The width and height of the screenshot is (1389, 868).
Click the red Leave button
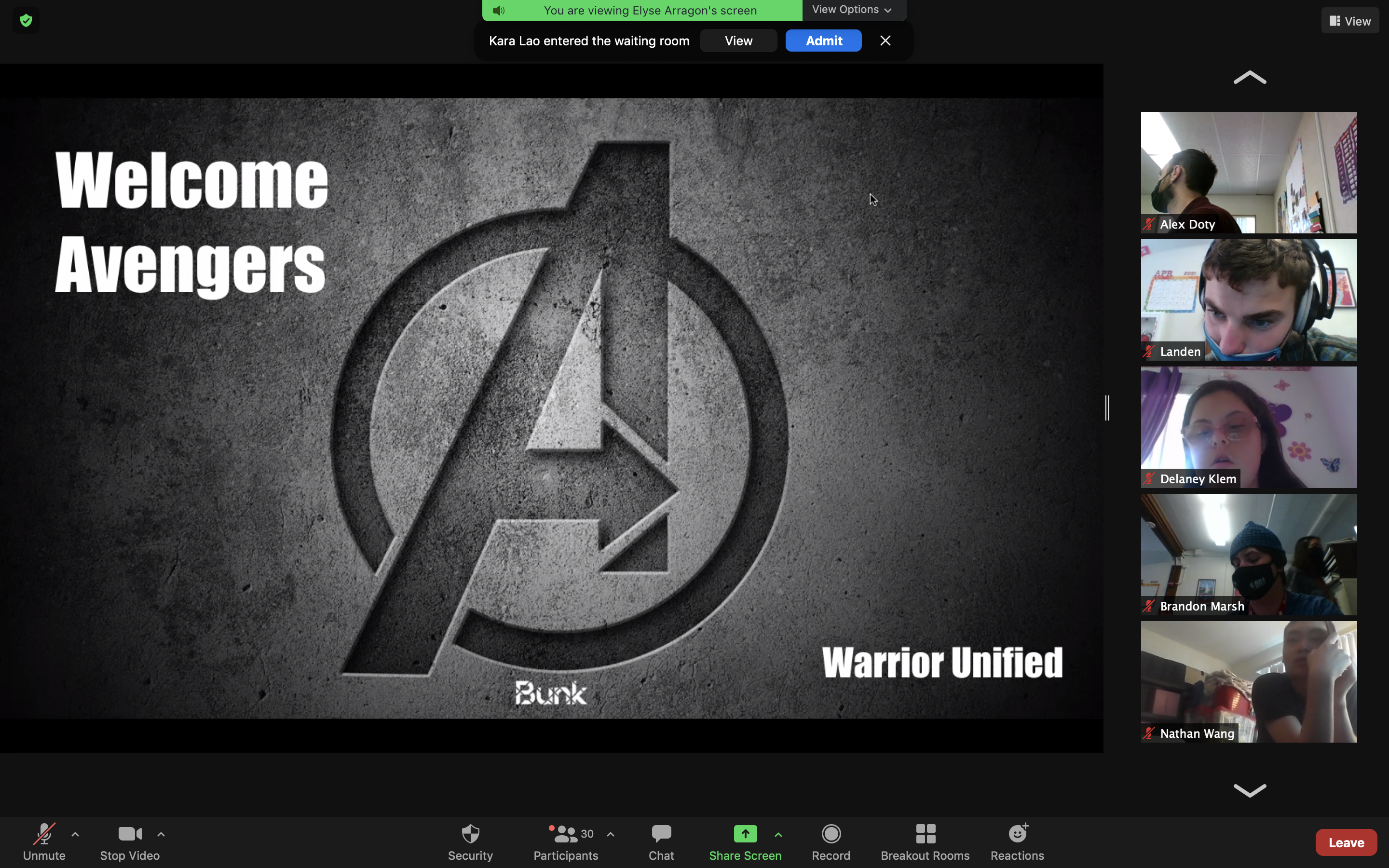1346,842
